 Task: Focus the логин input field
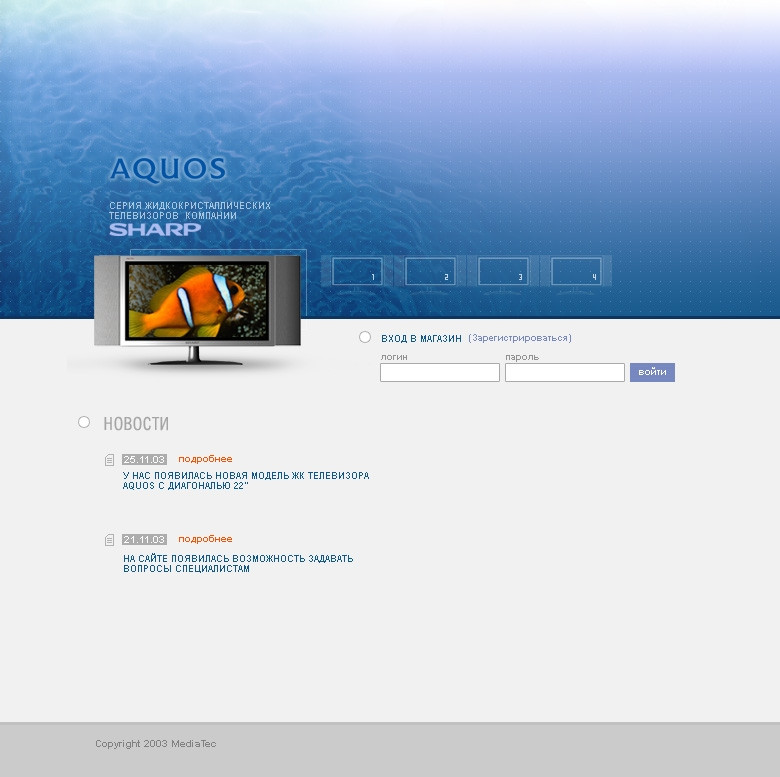(x=440, y=373)
